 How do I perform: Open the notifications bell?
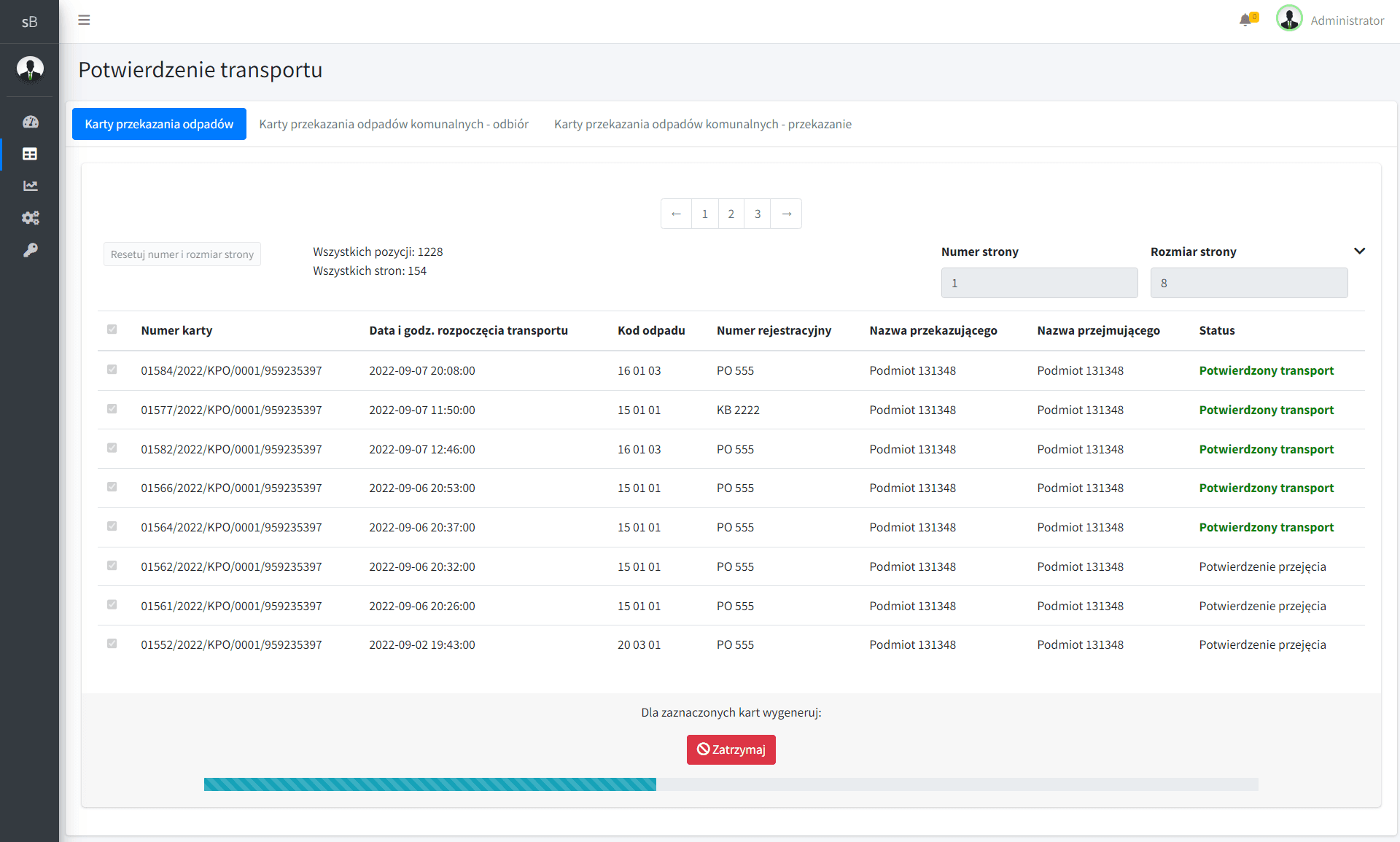[x=1245, y=20]
